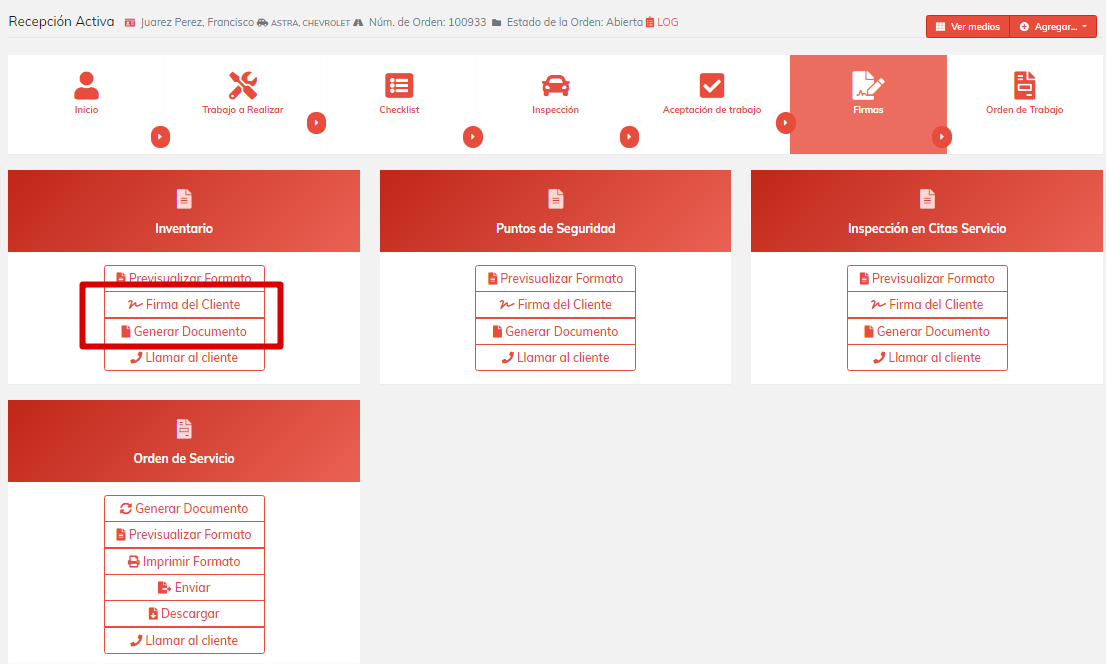Select the Checklist list icon

[399, 85]
